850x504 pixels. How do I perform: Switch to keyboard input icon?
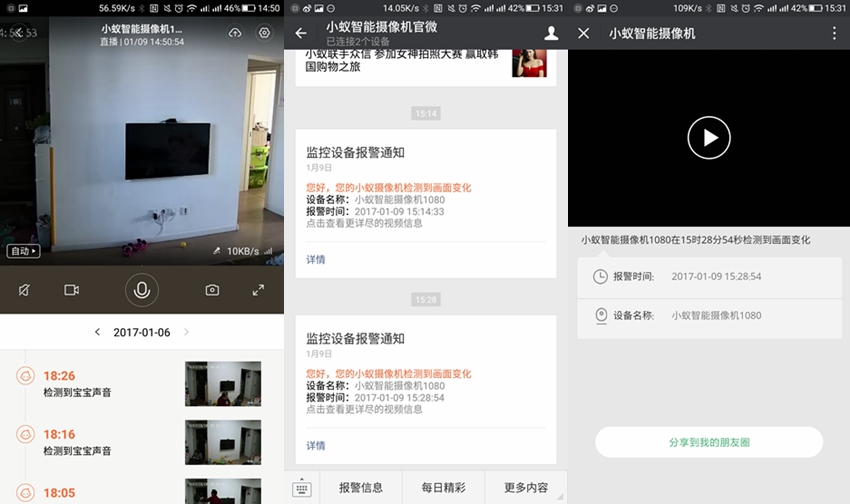coord(302,488)
